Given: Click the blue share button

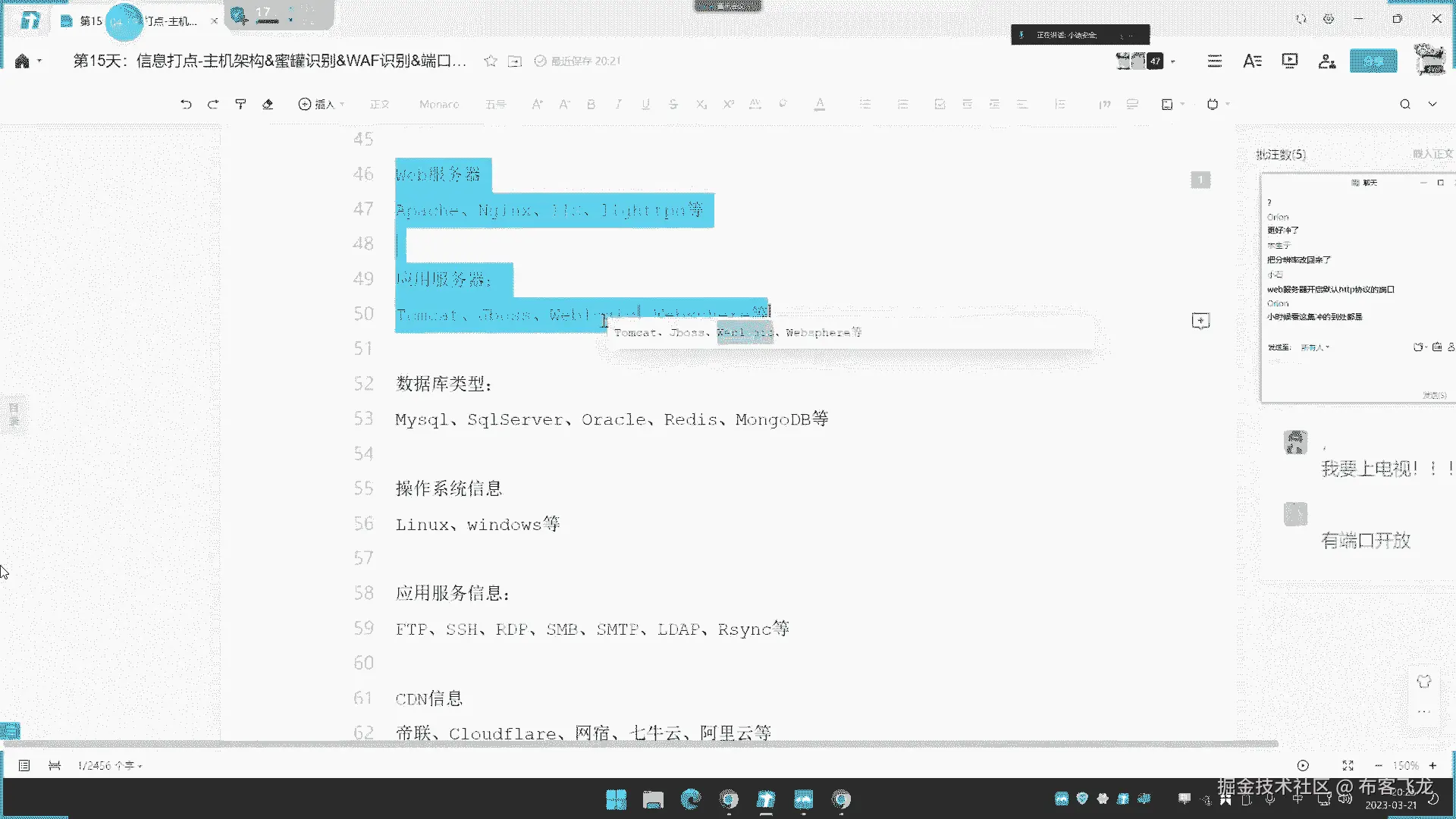Looking at the screenshot, I should click(x=1373, y=61).
